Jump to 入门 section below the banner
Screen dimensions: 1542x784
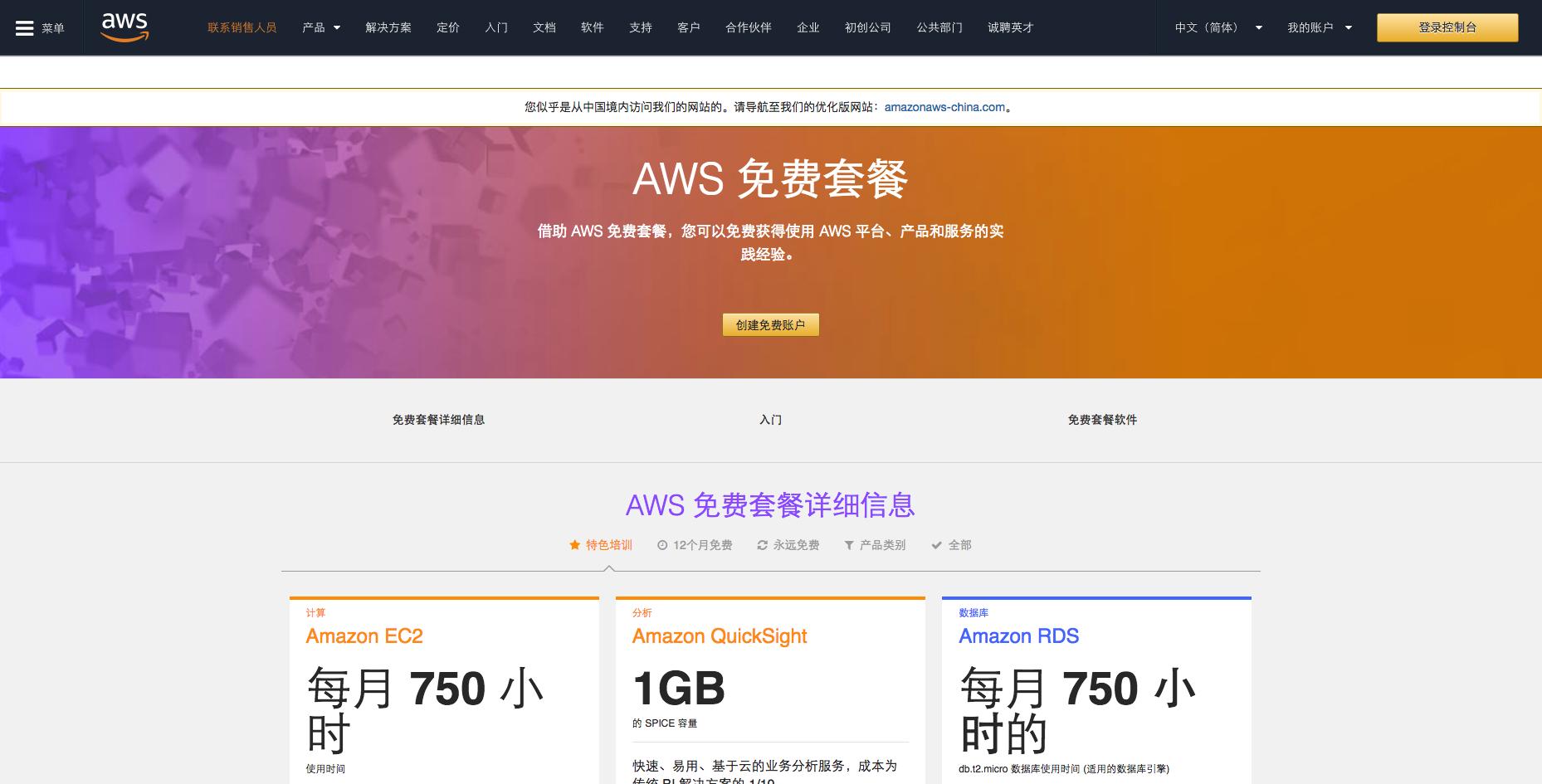pos(770,420)
